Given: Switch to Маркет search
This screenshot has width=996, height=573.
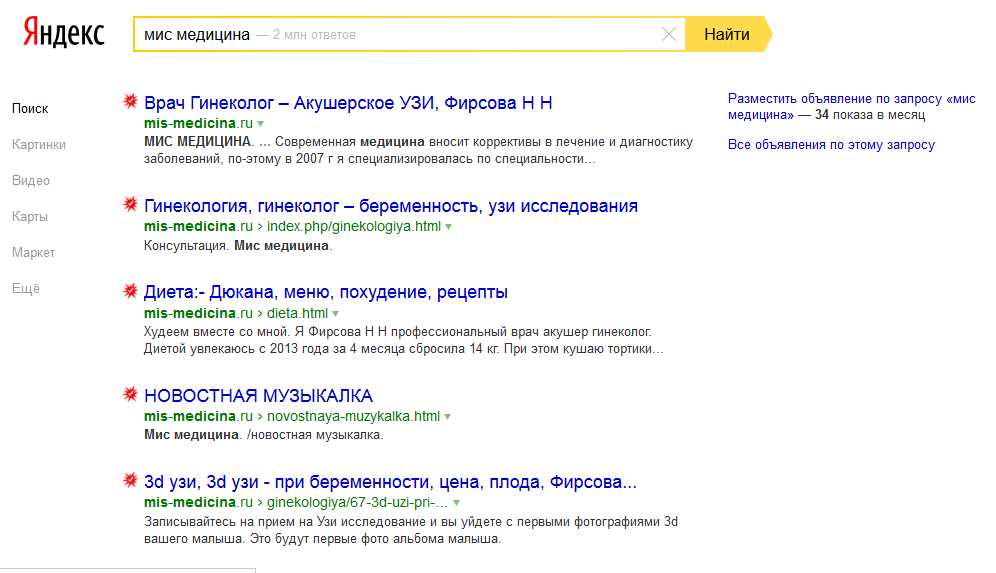Looking at the screenshot, I should (33, 253).
